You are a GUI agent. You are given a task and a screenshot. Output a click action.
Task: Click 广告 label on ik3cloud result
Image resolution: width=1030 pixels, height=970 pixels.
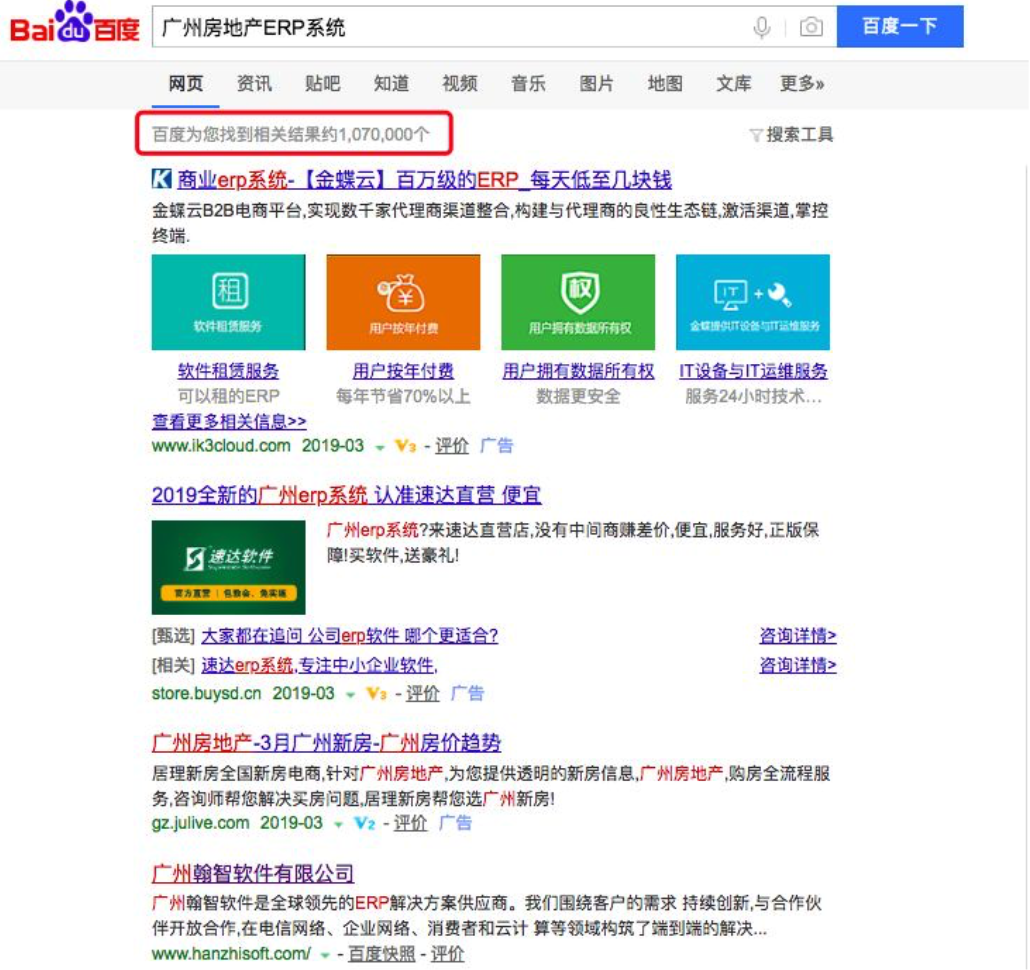[x=497, y=446]
